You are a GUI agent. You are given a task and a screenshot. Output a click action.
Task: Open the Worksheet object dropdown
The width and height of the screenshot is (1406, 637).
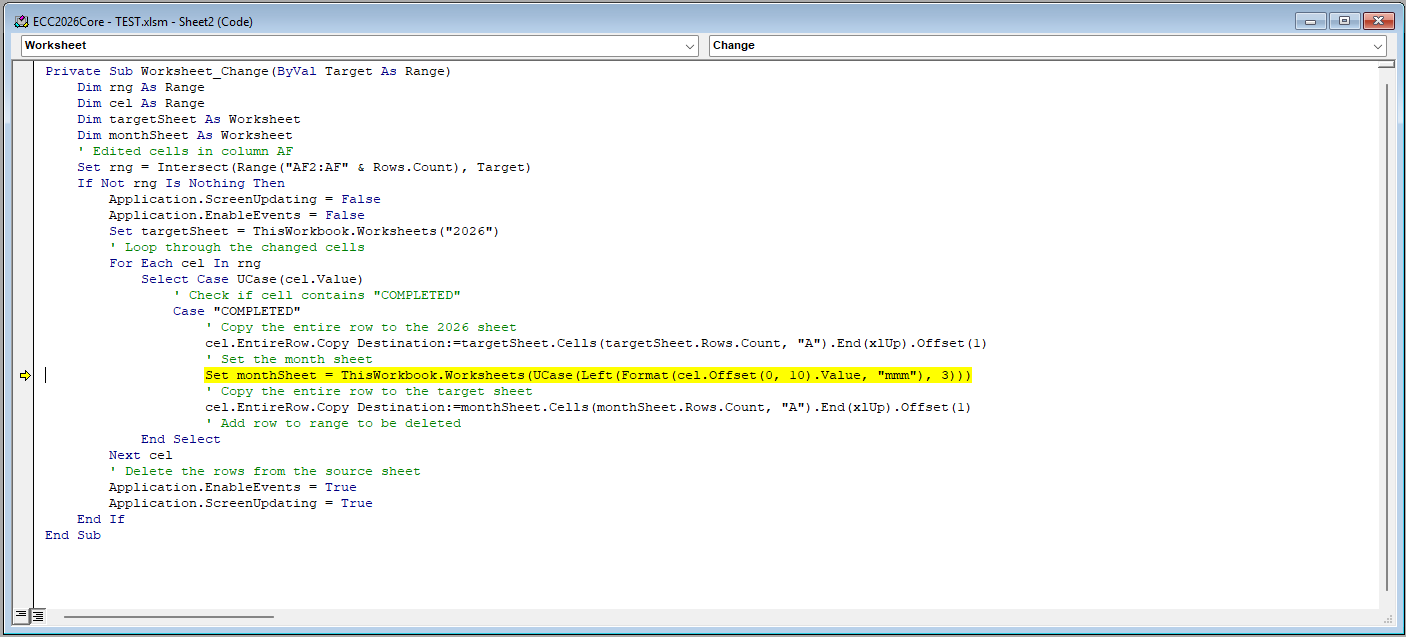[689, 45]
